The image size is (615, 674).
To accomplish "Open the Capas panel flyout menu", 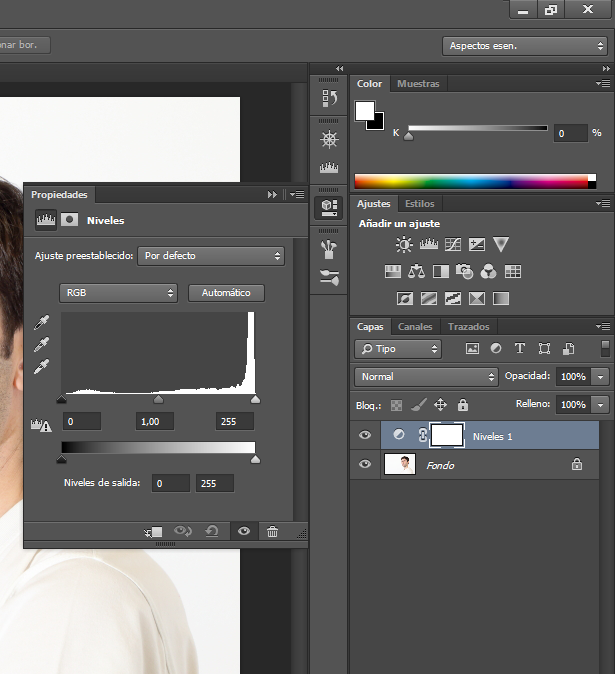I will click(603, 327).
